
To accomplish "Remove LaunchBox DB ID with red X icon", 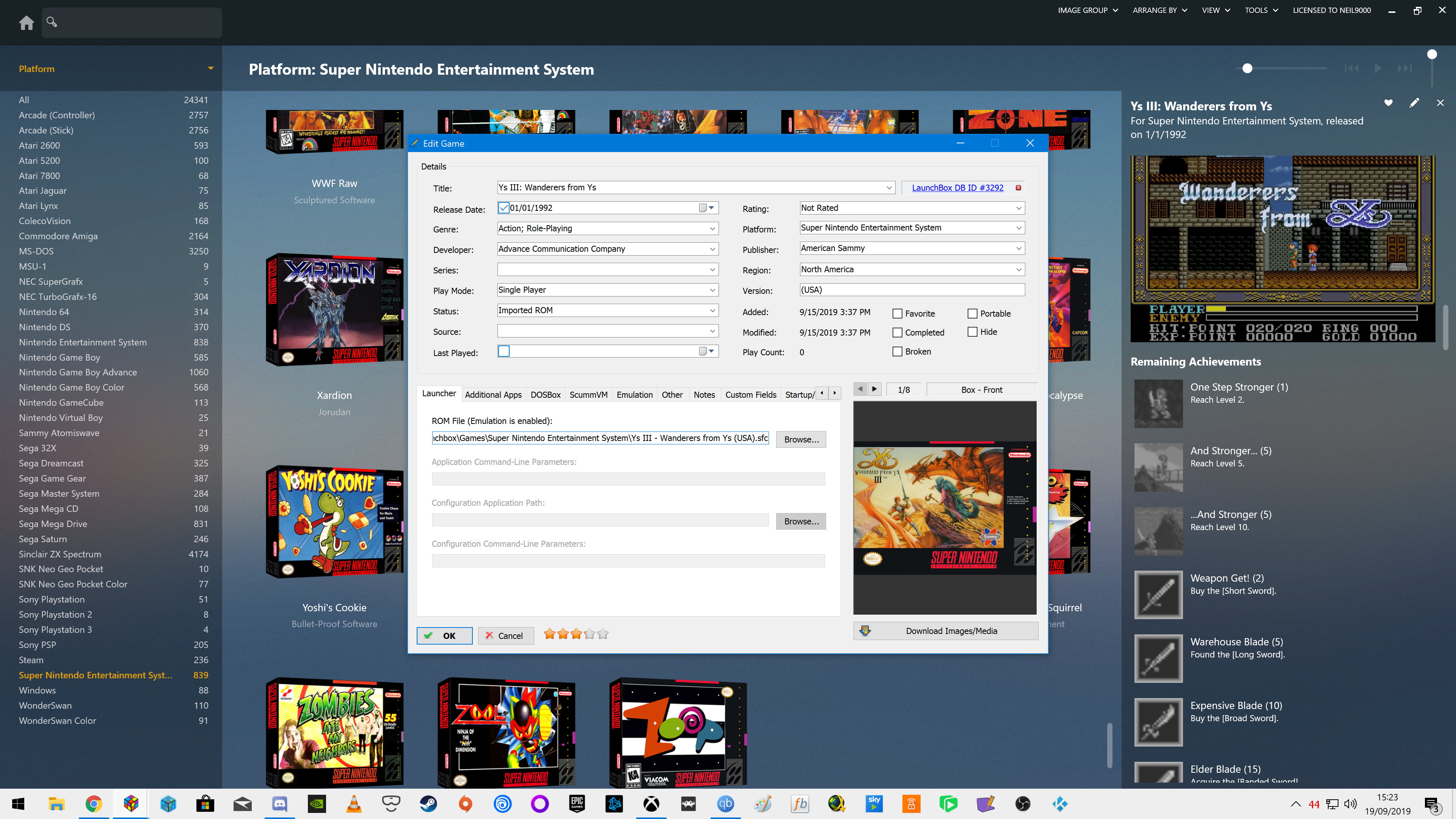I will point(1018,188).
